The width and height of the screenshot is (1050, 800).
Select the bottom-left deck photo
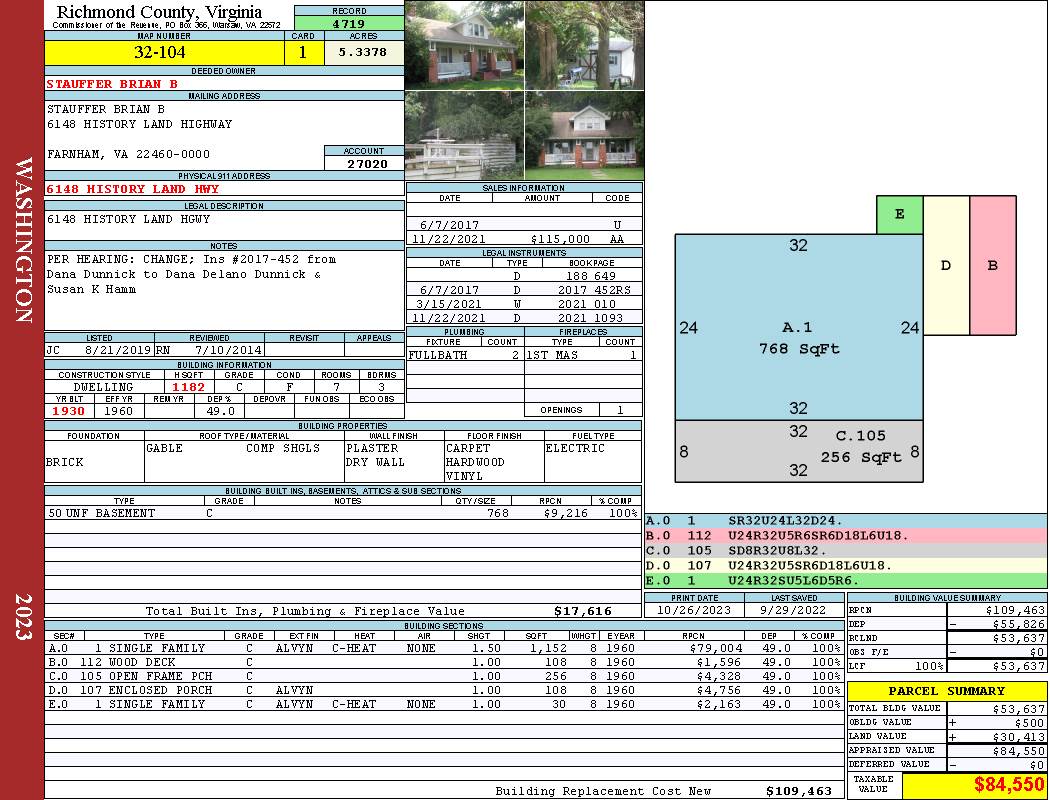coord(464,136)
